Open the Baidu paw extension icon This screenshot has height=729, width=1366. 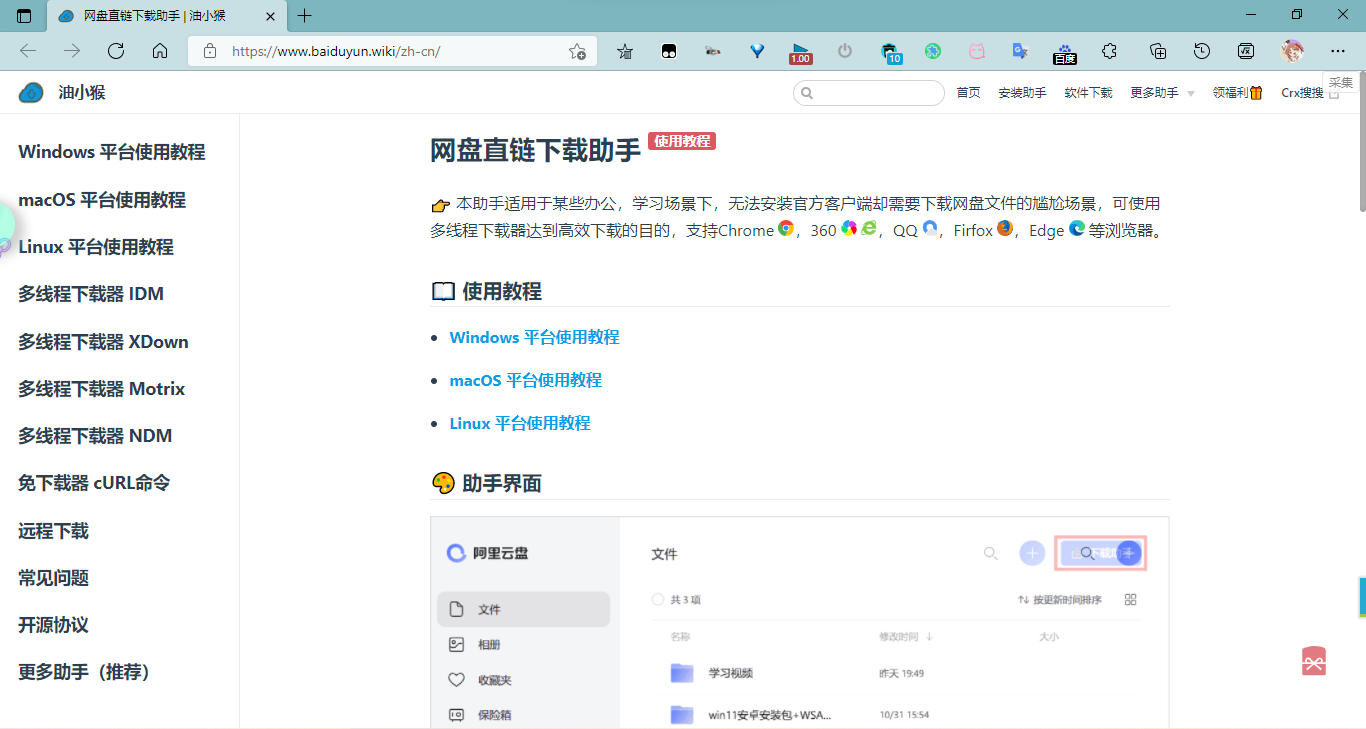click(1065, 53)
